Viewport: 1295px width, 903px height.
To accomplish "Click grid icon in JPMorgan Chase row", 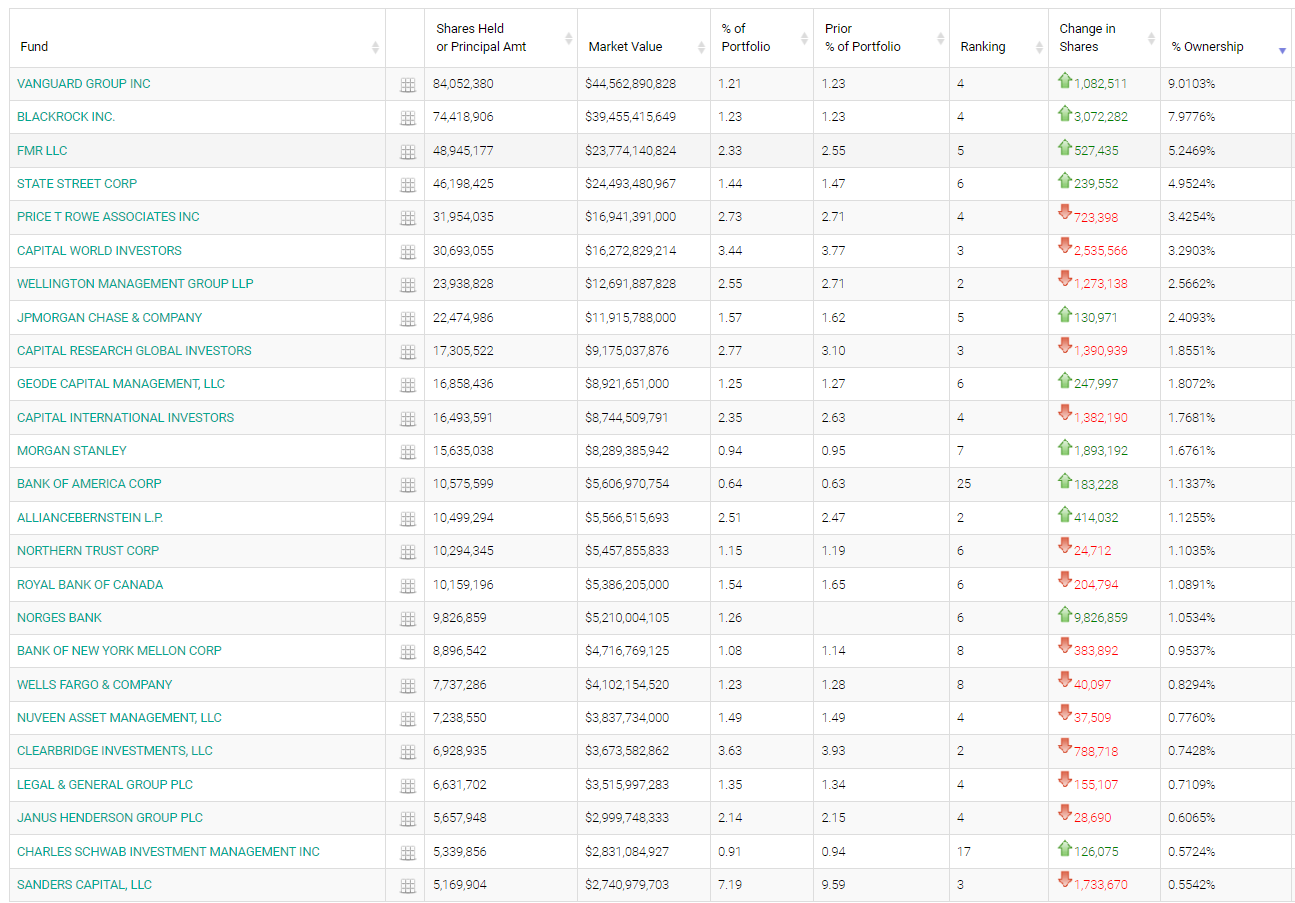I will [x=407, y=320].
